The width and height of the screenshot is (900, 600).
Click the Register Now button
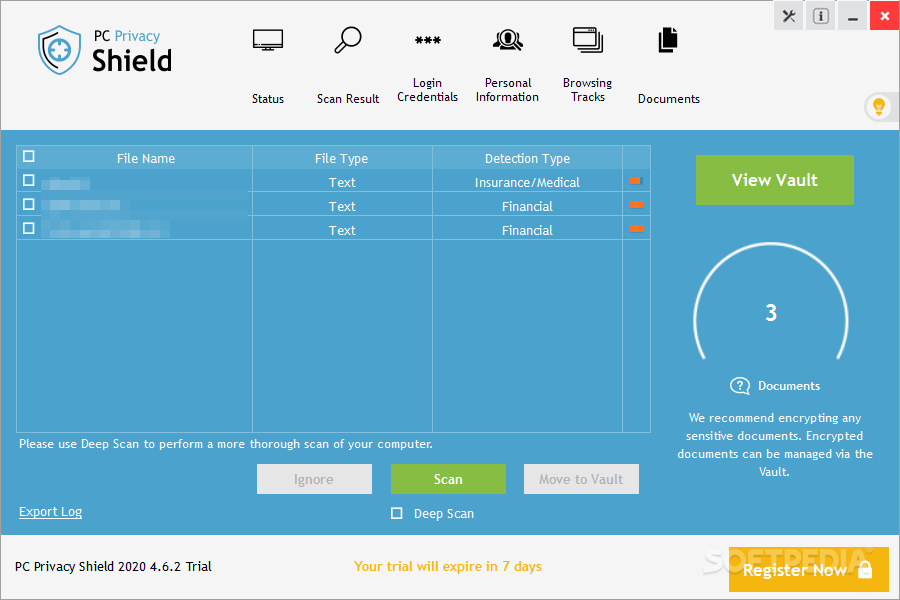tap(808, 570)
